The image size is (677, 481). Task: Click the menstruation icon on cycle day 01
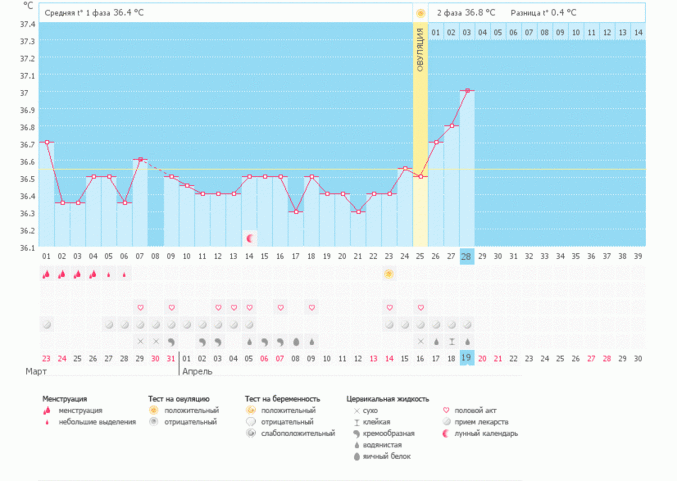click(x=46, y=274)
